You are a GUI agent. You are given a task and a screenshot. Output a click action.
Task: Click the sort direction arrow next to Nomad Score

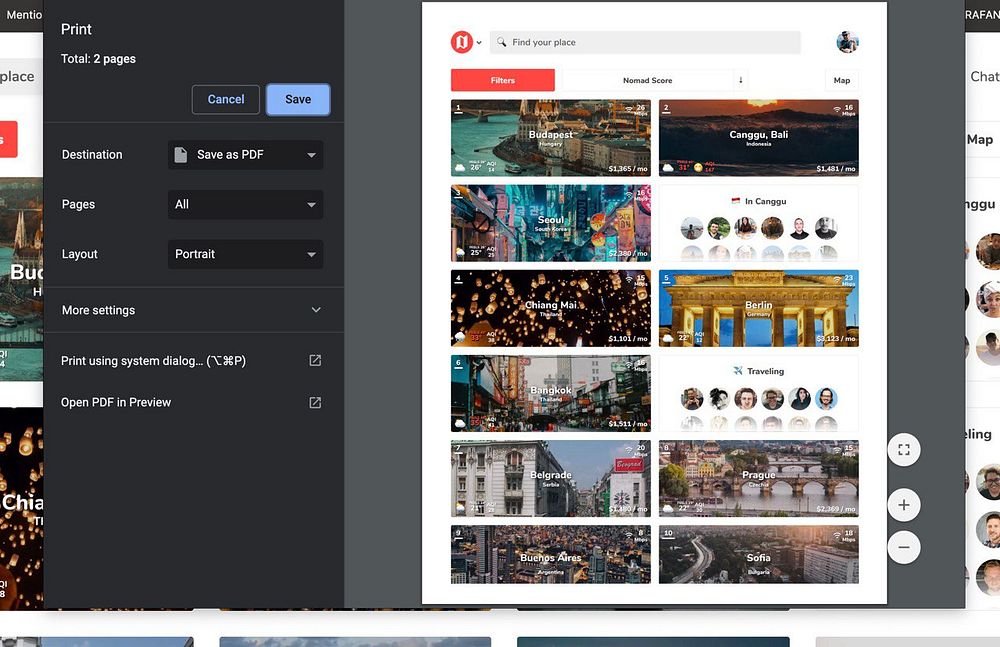click(x=740, y=80)
